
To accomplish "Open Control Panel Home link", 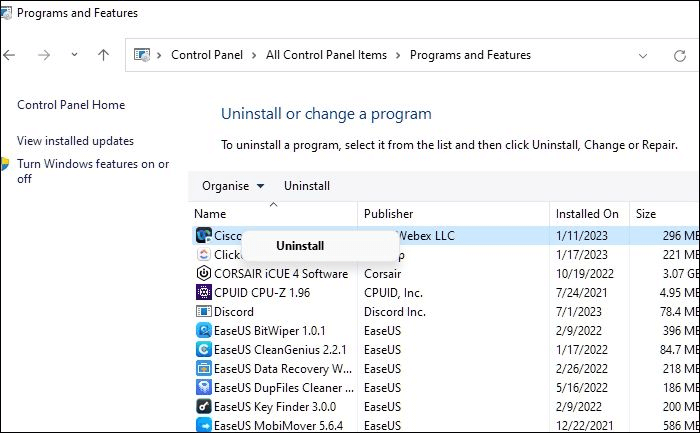I will 71,104.
